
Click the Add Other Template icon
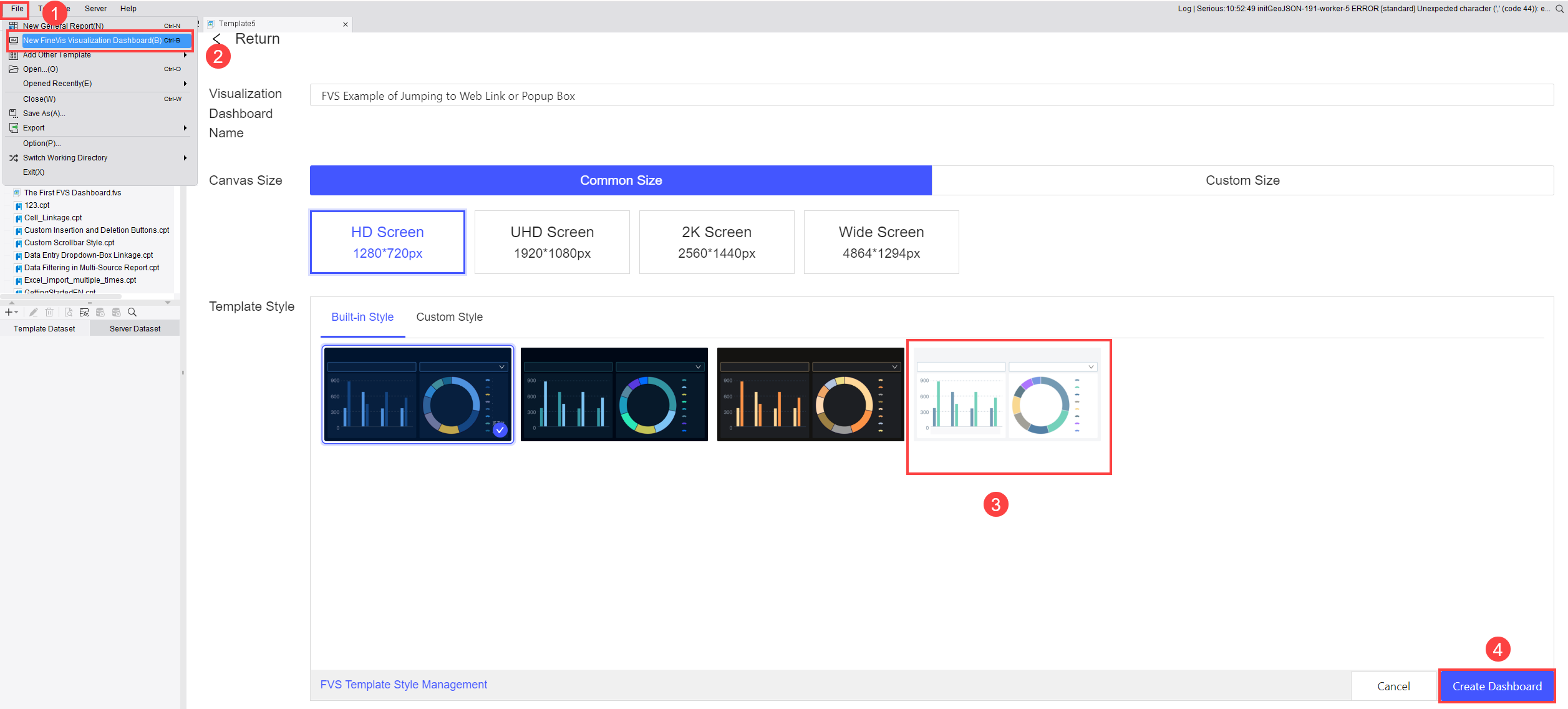(x=13, y=55)
